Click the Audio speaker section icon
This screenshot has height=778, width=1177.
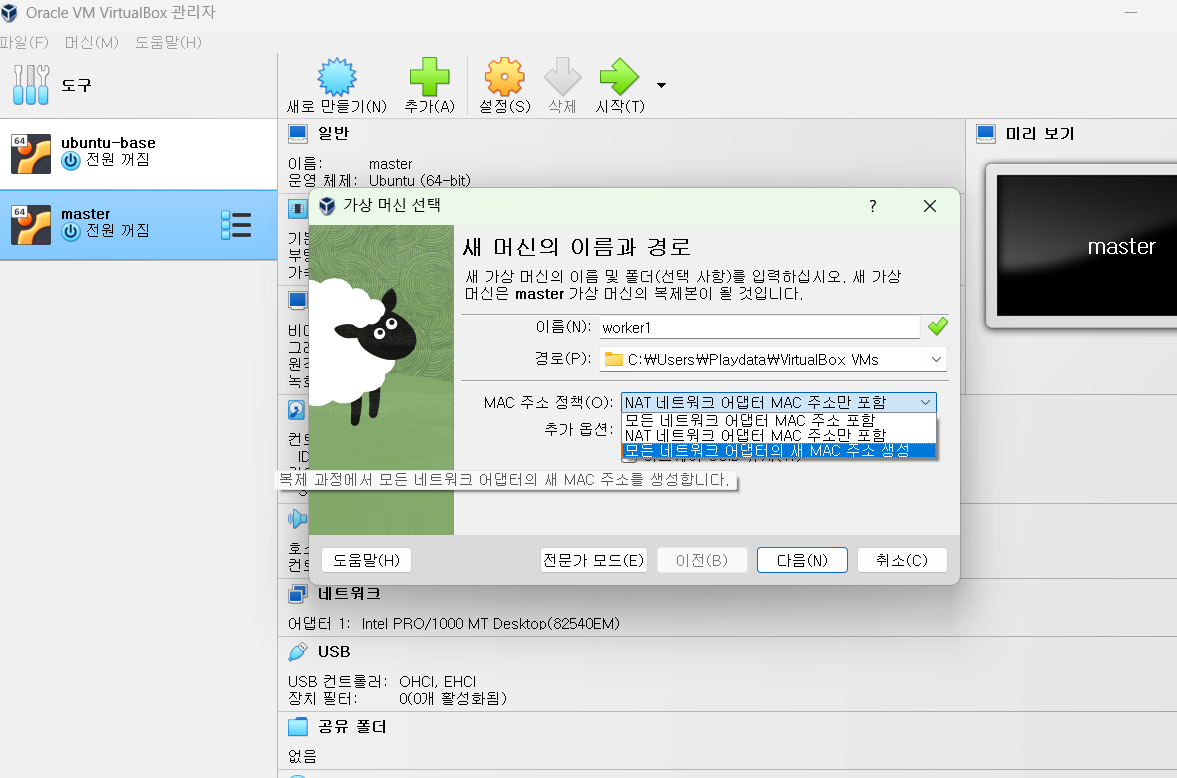click(297, 518)
